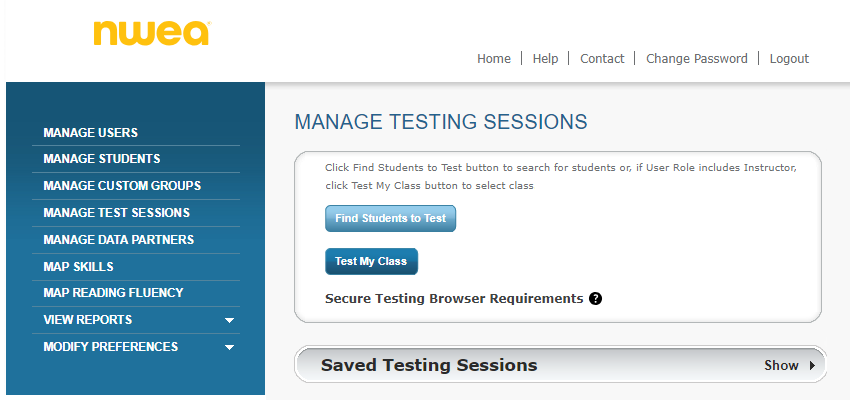
Task: Open Manage Users from the sidebar
Action: [x=91, y=132]
